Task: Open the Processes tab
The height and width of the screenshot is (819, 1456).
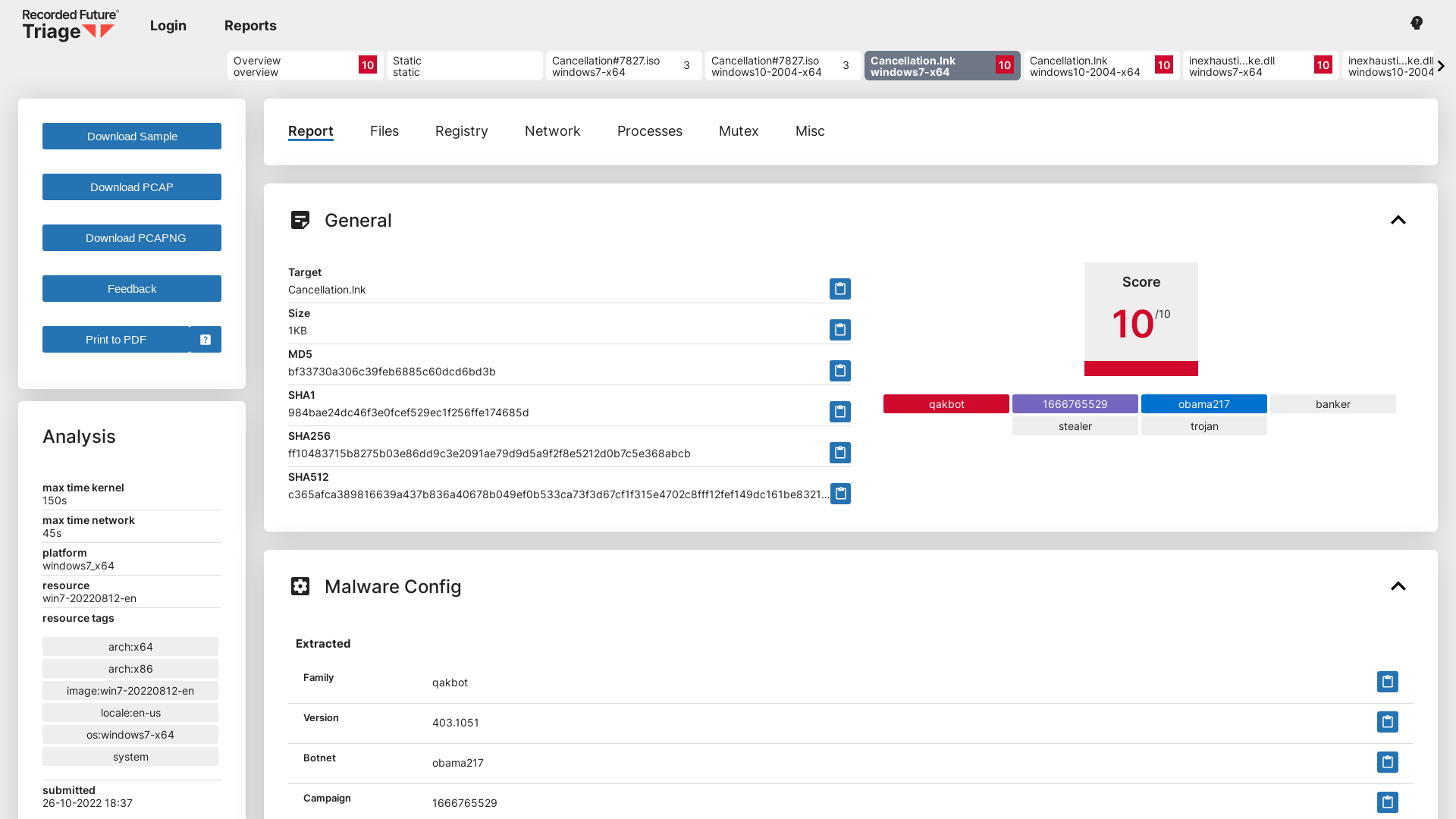Action: click(649, 130)
